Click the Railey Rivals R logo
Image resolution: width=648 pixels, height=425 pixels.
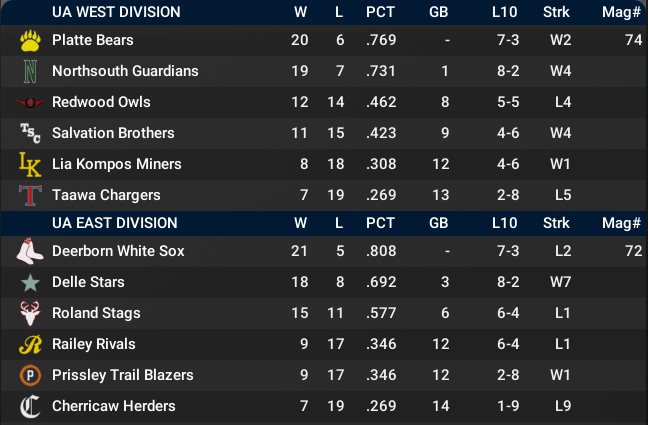click(x=30, y=345)
